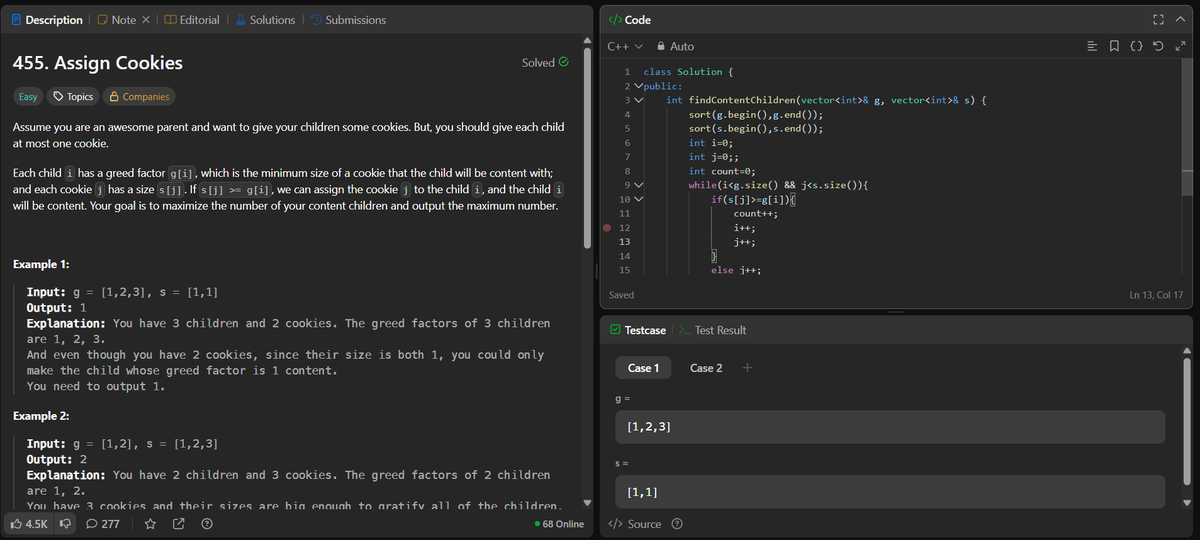Image resolution: width=1200 pixels, height=540 pixels.
Task: Fold the function at line 3
Action: [x=638, y=100]
